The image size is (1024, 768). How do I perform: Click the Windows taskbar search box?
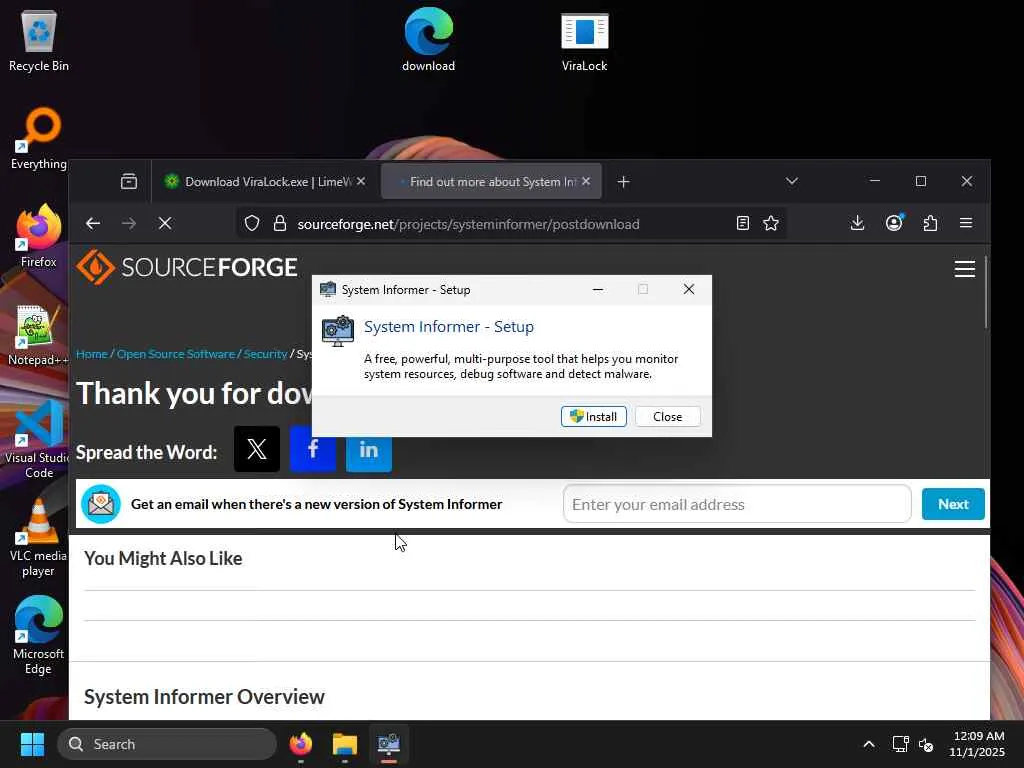pyautogui.click(x=167, y=744)
